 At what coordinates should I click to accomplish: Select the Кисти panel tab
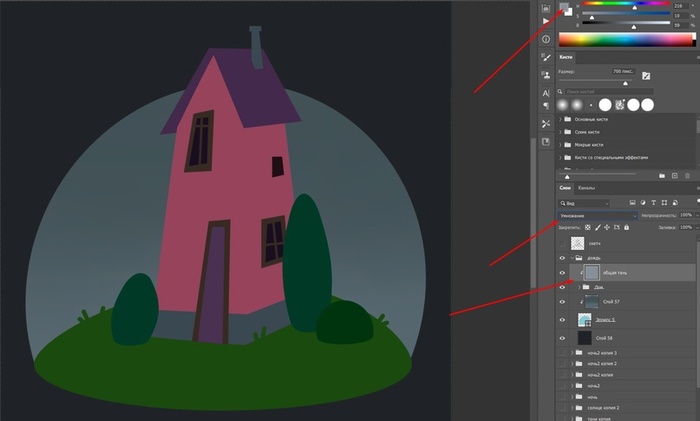coord(566,57)
